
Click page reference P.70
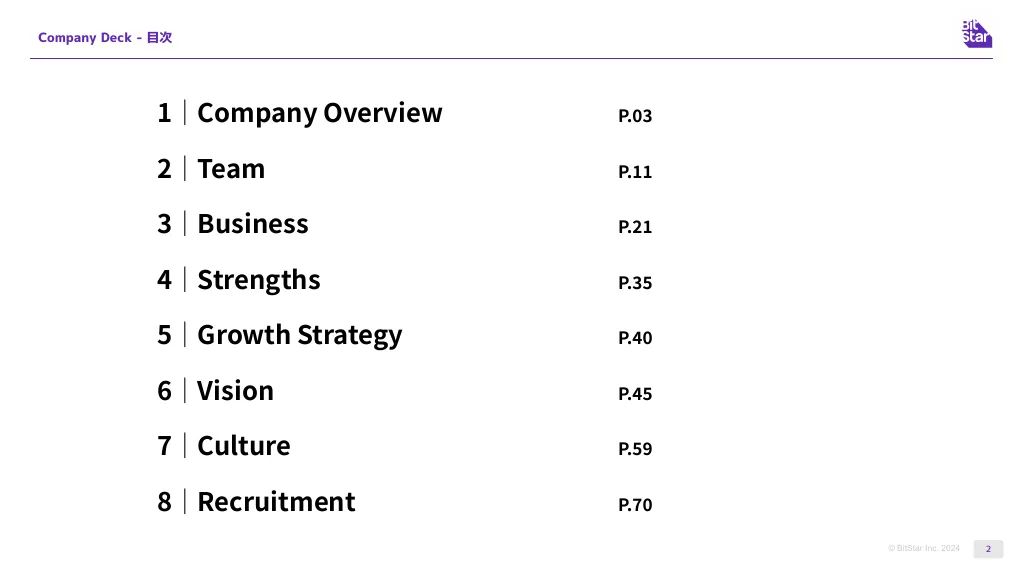pos(635,505)
